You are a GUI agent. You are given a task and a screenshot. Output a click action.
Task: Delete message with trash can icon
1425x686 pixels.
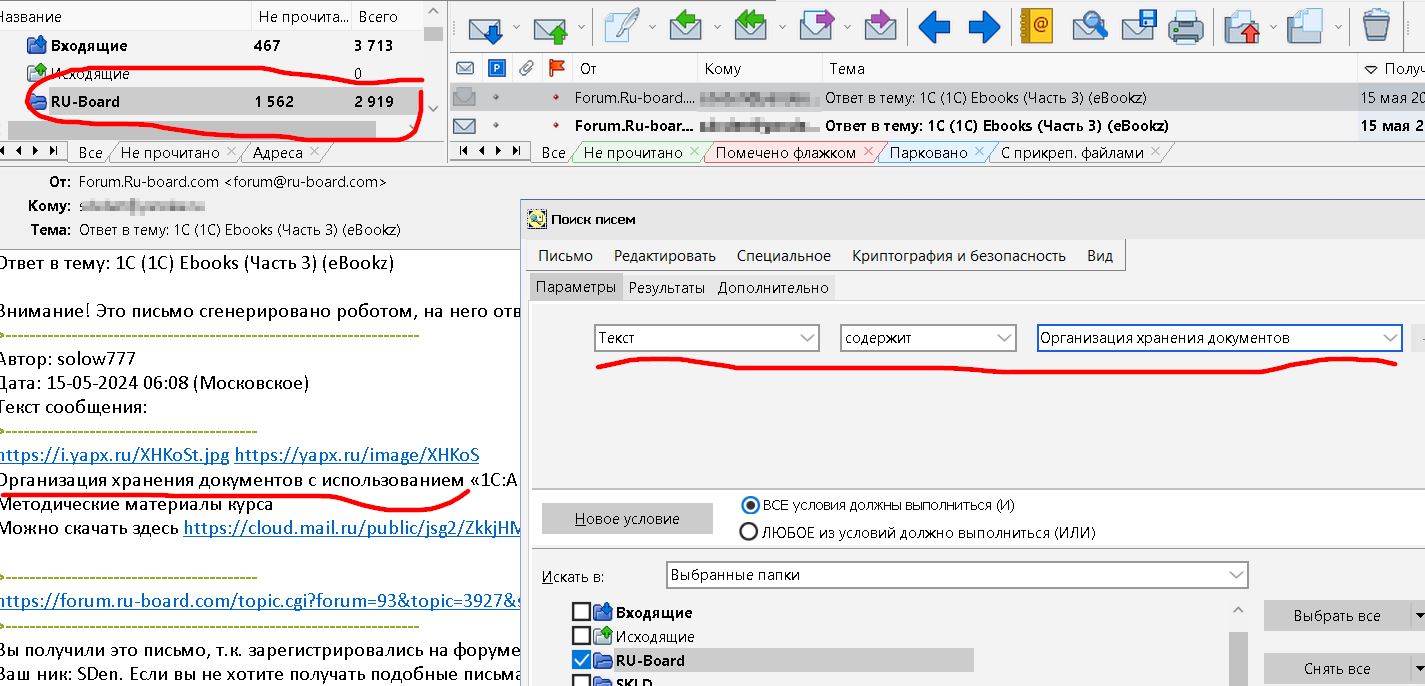[1377, 25]
